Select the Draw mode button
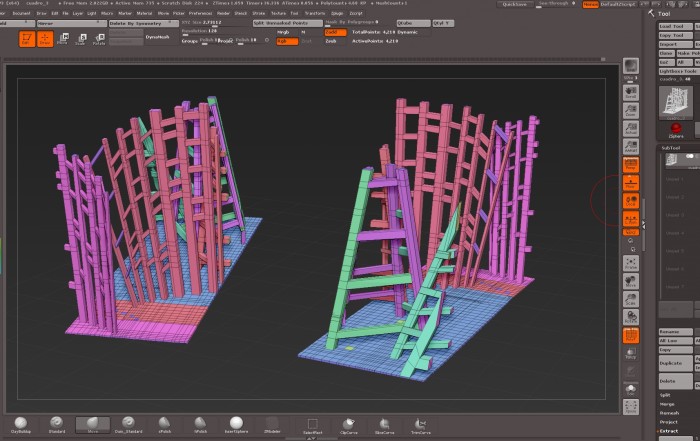Image resolution: width=700 pixels, height=441 pixels. (x=45, y=38)
